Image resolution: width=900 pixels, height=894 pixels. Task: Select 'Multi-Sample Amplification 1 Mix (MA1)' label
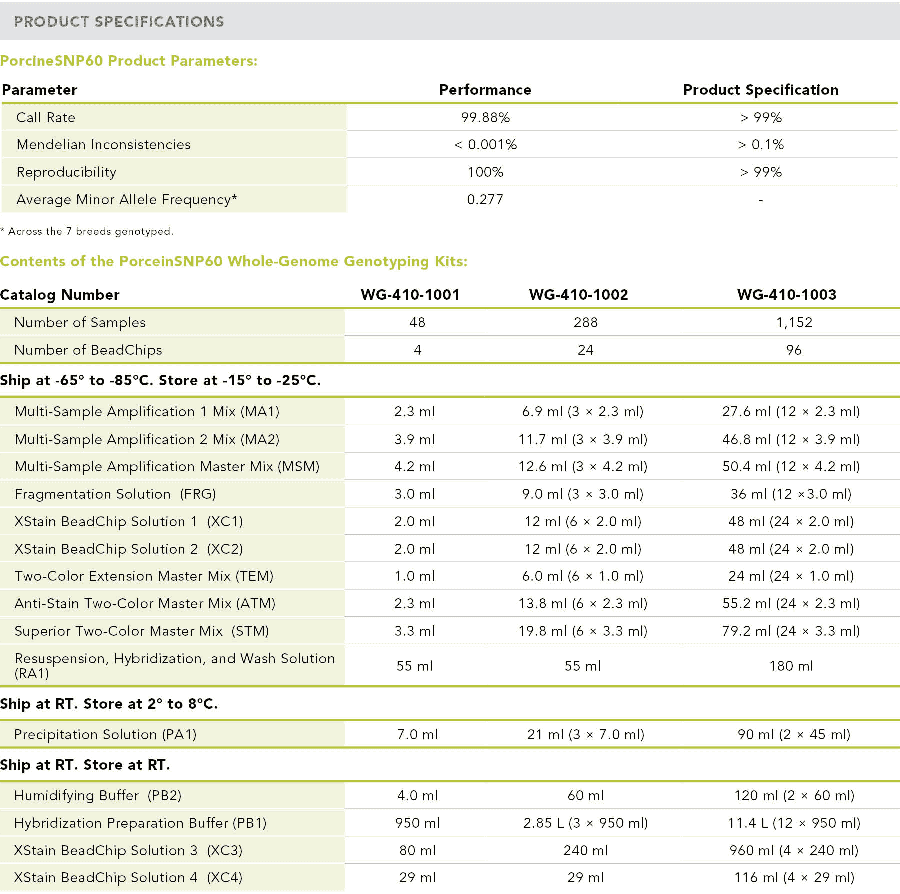147,411
